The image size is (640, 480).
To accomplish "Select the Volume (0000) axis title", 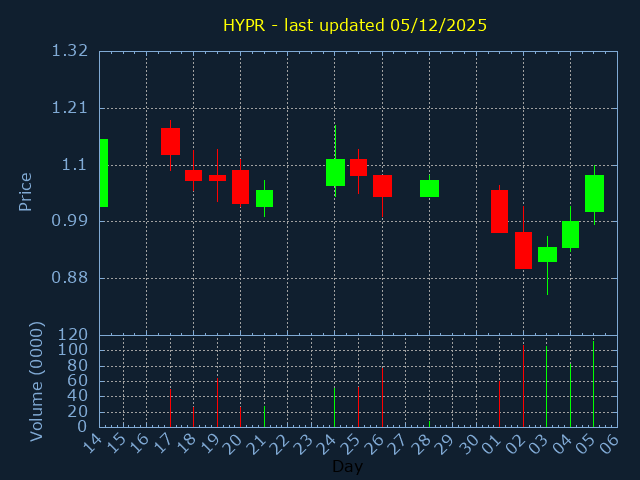I will coord(37,381).
